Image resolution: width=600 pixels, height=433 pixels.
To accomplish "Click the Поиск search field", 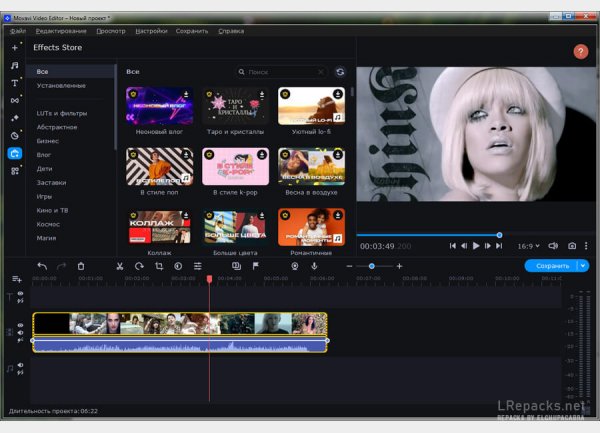I will coord(282,72).
